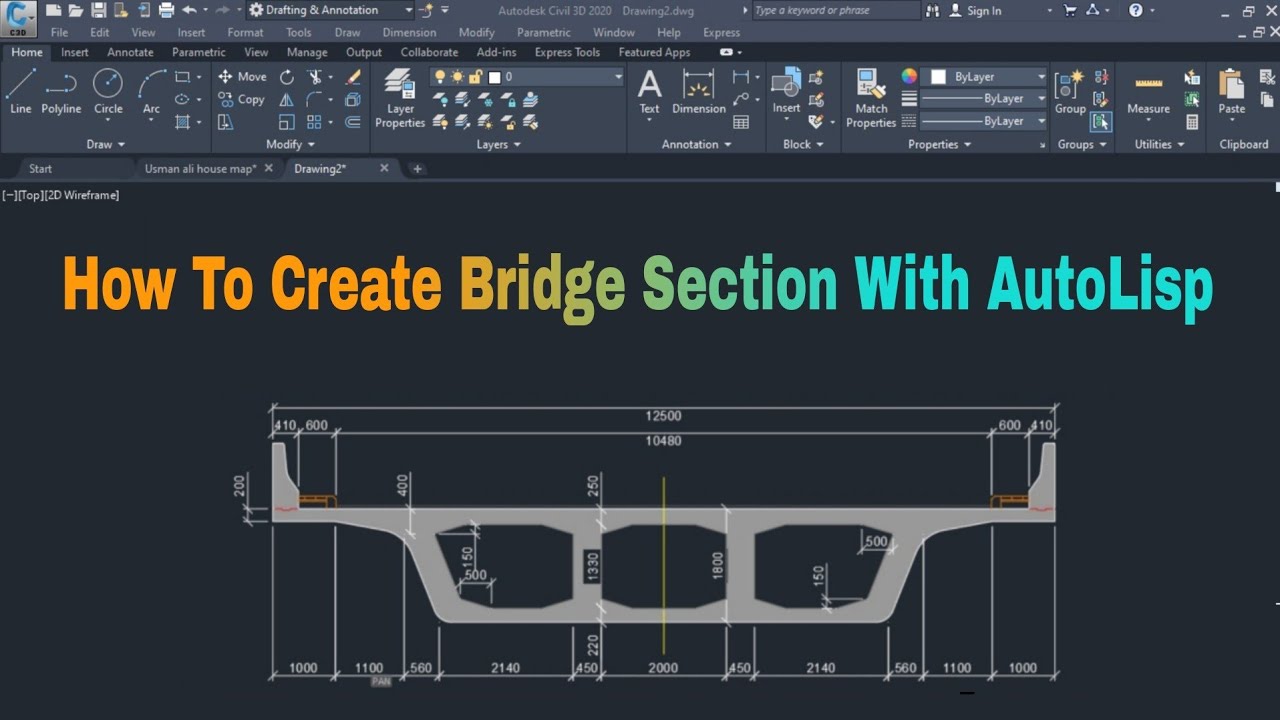This screenshot has height=720, width=1280.
Task: Click the Undo arrow icon
Action: [x=189, y=10]
